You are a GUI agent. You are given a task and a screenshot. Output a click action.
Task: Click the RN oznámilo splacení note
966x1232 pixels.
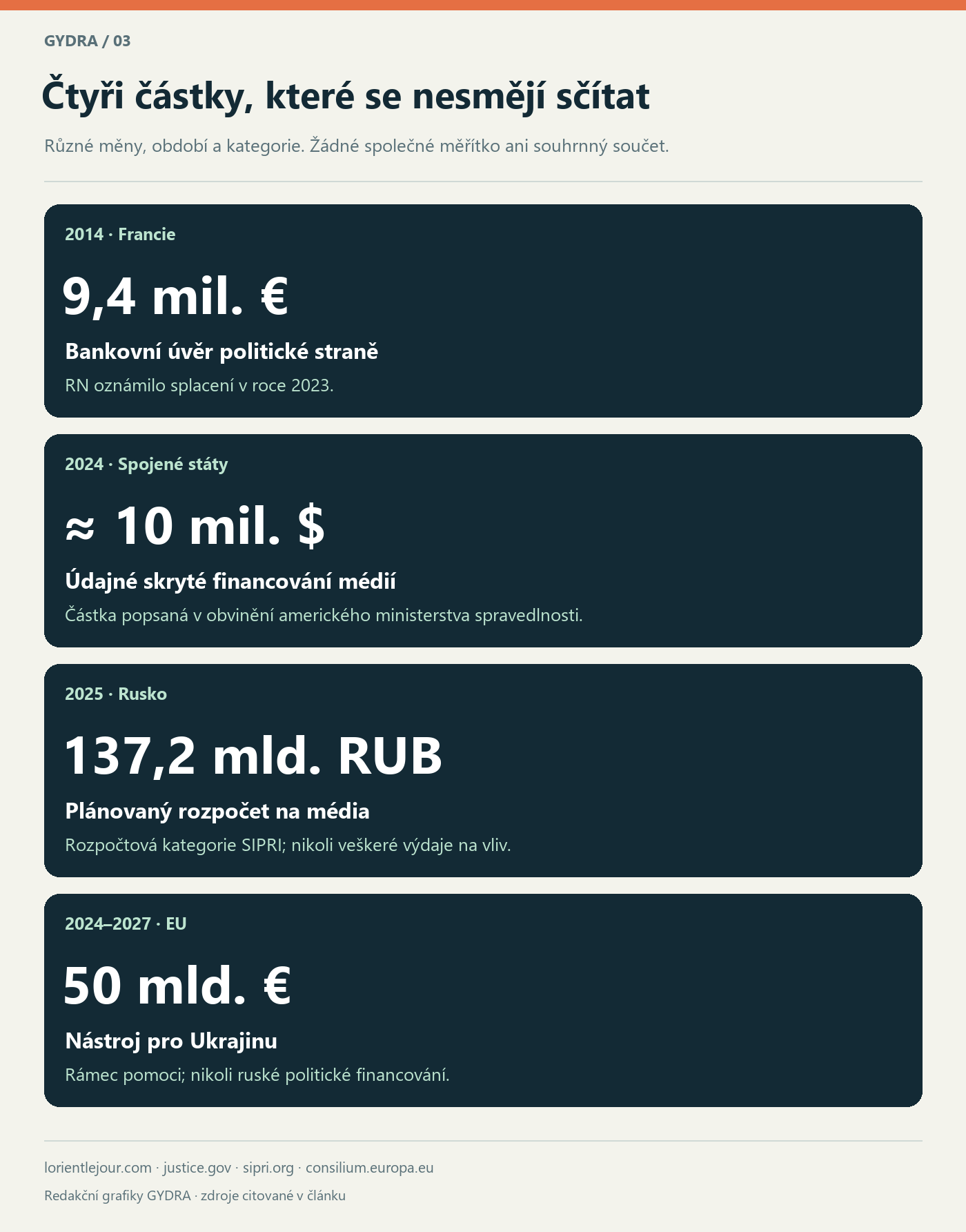click(199, 385)
